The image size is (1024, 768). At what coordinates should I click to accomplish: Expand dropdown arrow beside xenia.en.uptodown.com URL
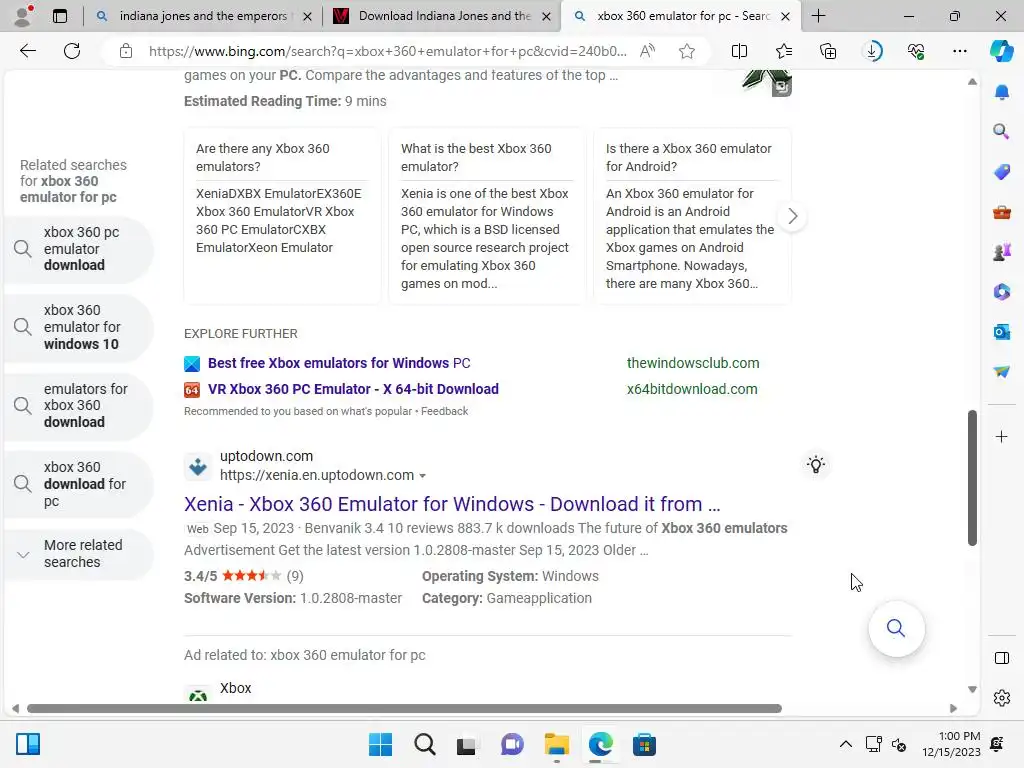(x=423, y=476)
